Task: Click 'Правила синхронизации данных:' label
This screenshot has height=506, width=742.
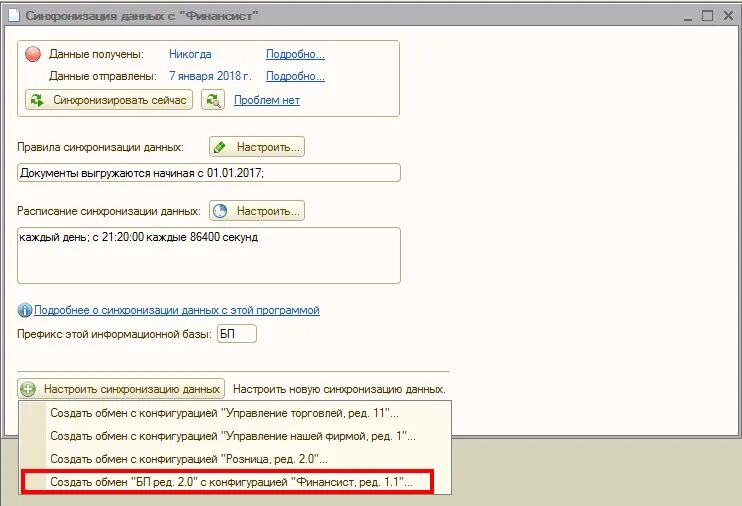Action: click(100, 147)
